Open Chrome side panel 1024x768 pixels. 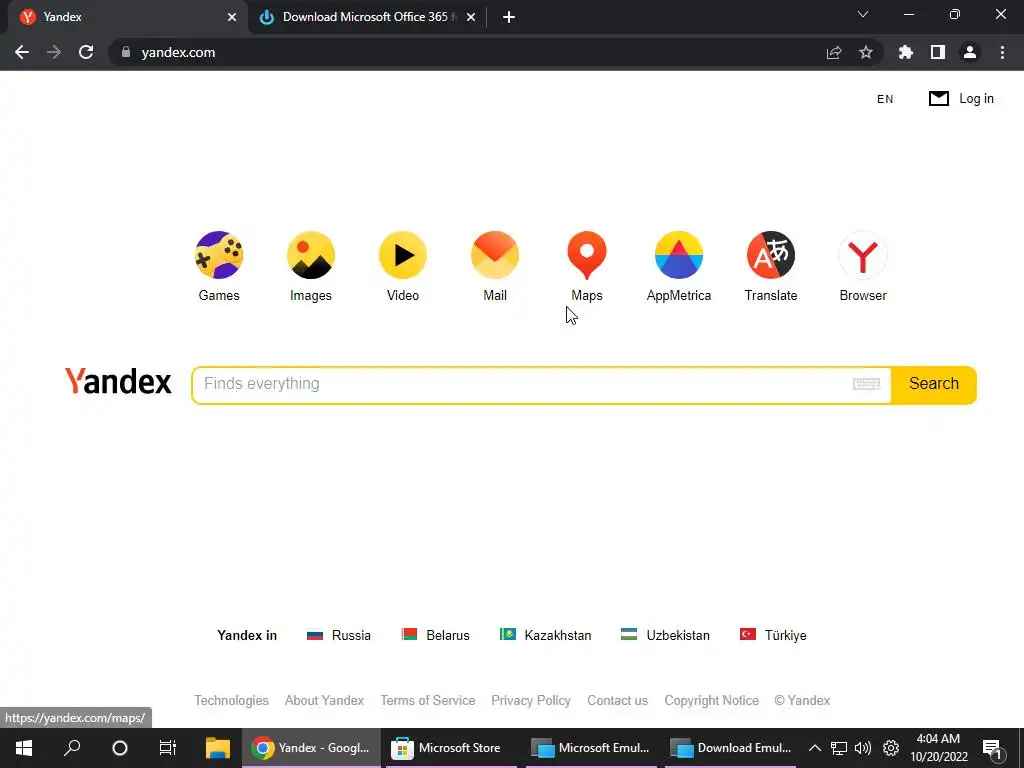coord(938,52)
